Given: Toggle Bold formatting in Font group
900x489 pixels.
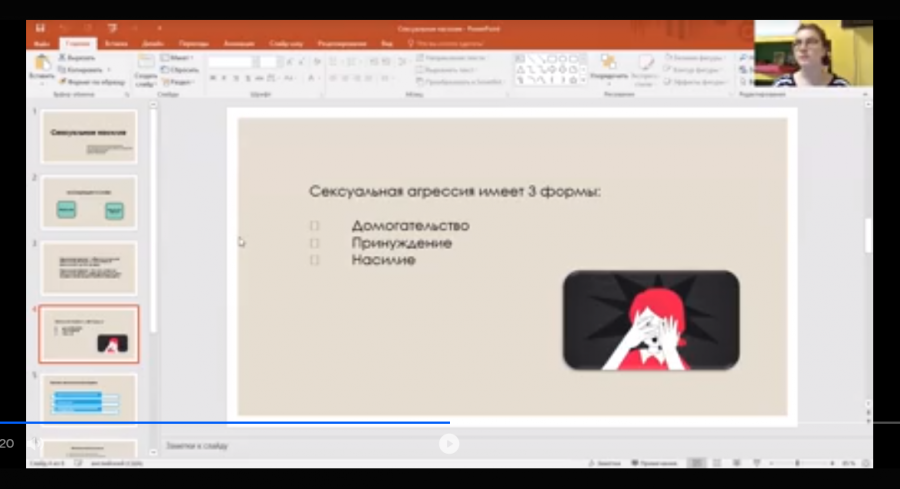Looking at the screenshot, I should pos(213,78).
